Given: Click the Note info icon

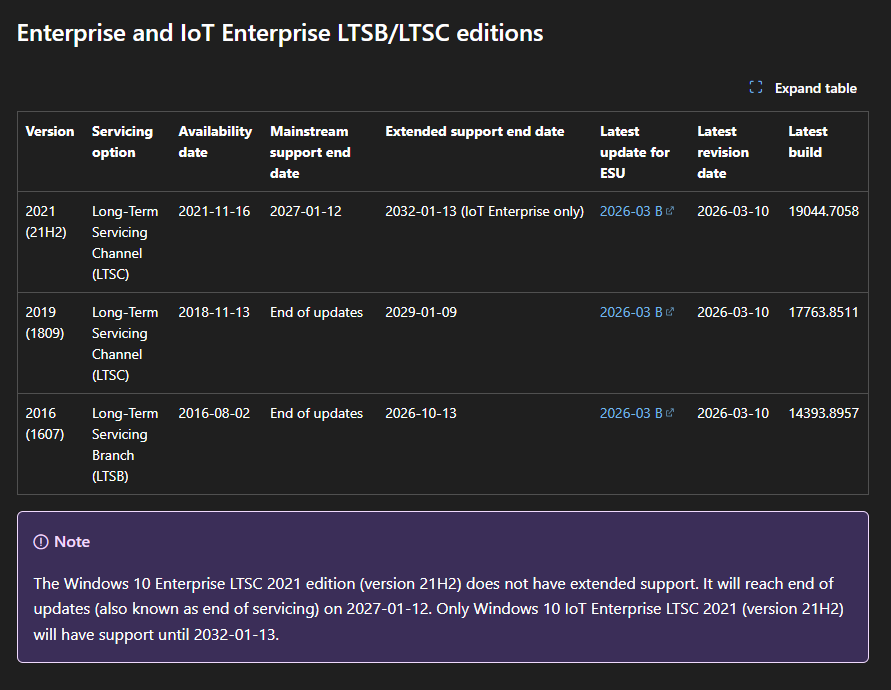Looking at the screenshot, I should click(x=41, y=542).
